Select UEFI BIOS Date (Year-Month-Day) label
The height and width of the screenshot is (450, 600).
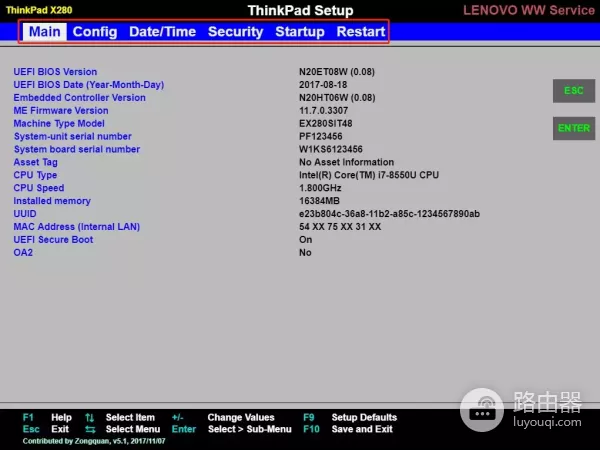[x=89, y=85]
